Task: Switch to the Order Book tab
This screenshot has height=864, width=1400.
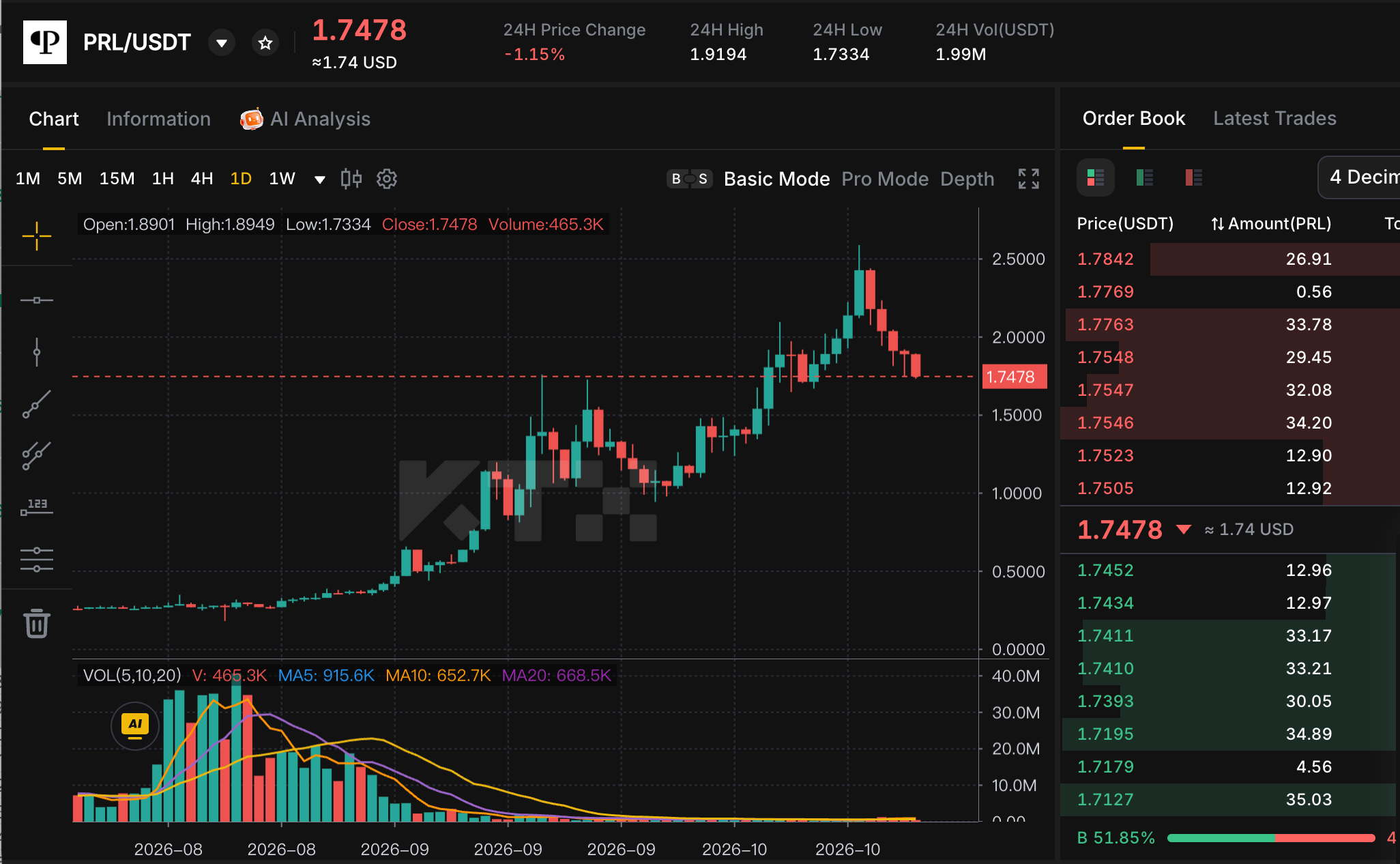Action: (1134, 118)
